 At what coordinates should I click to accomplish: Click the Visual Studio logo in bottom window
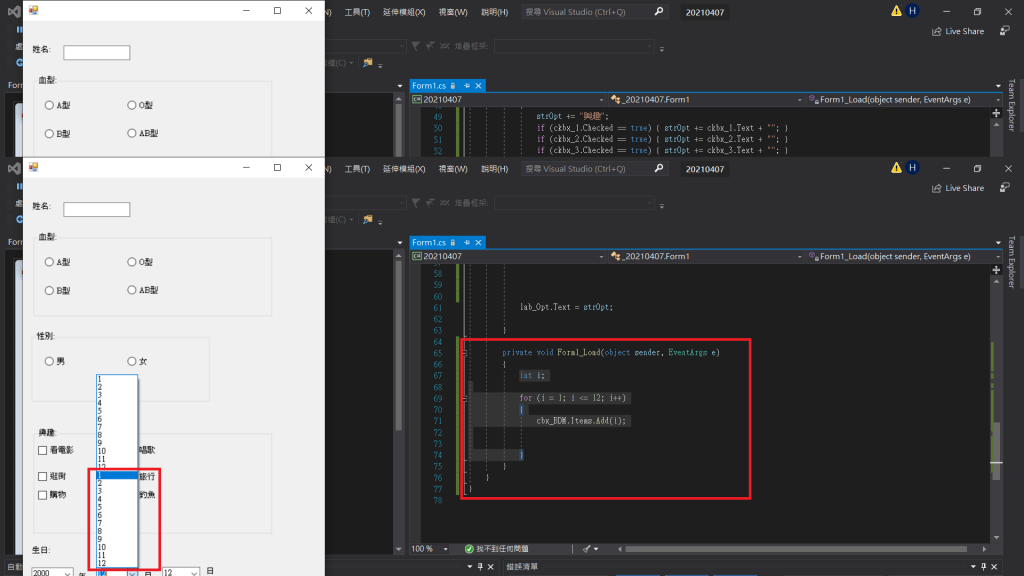14,168
